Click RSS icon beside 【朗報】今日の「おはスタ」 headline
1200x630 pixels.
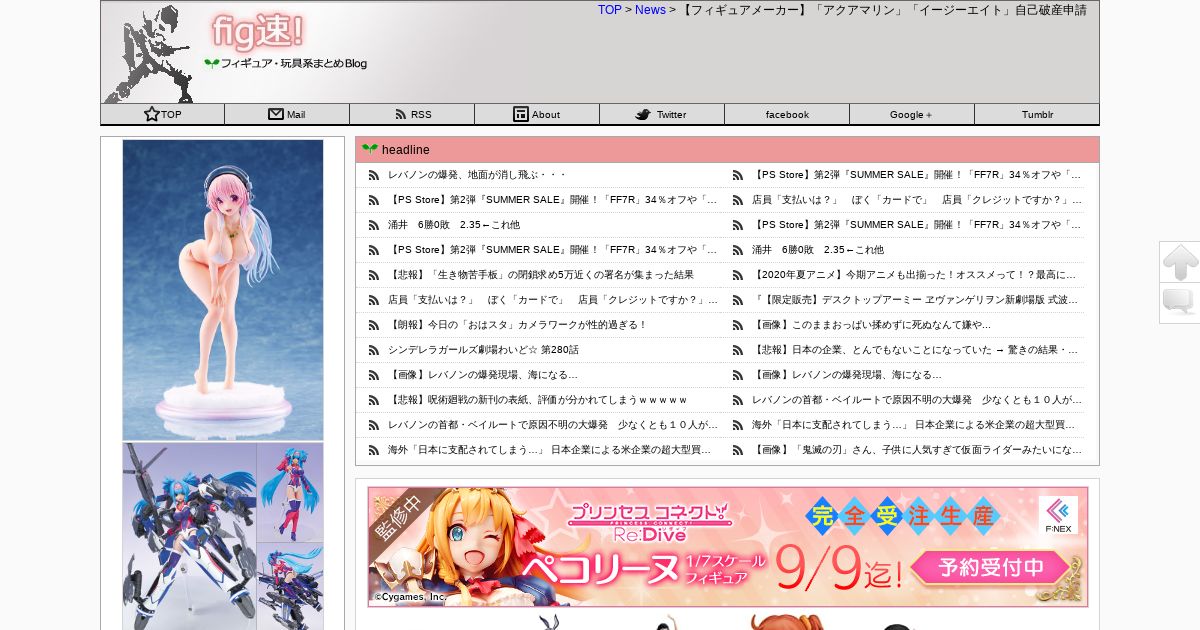373,325
